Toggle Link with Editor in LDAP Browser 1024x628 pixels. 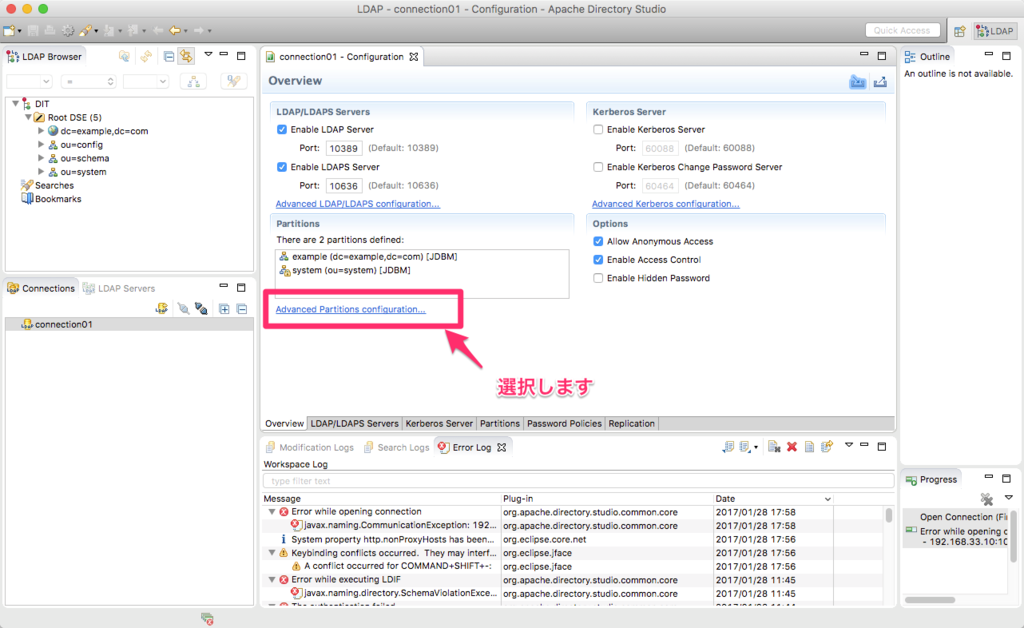(186, 57)
